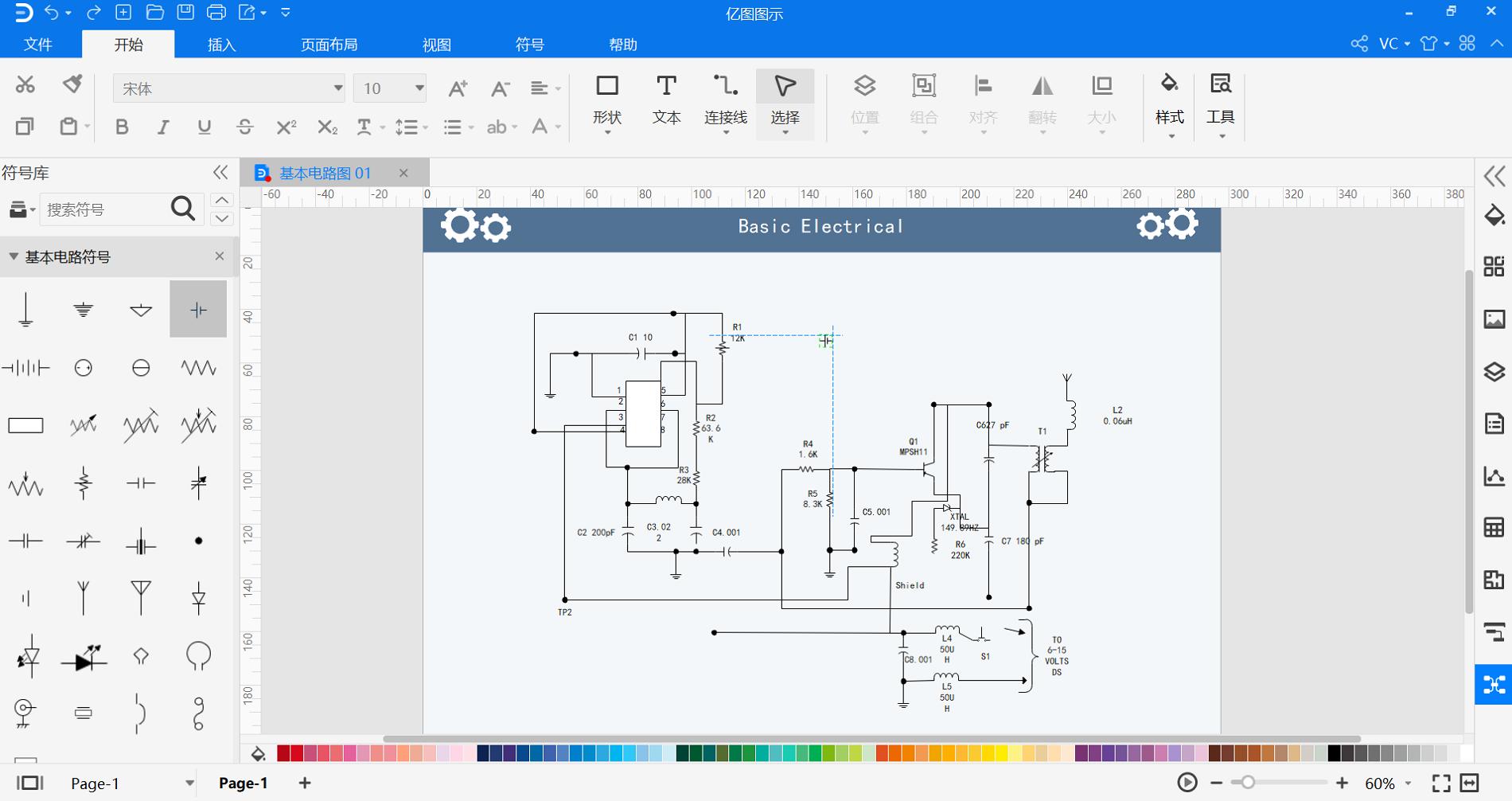Click the save icon in title bar
1512x801 pixels.
[185, 12]
